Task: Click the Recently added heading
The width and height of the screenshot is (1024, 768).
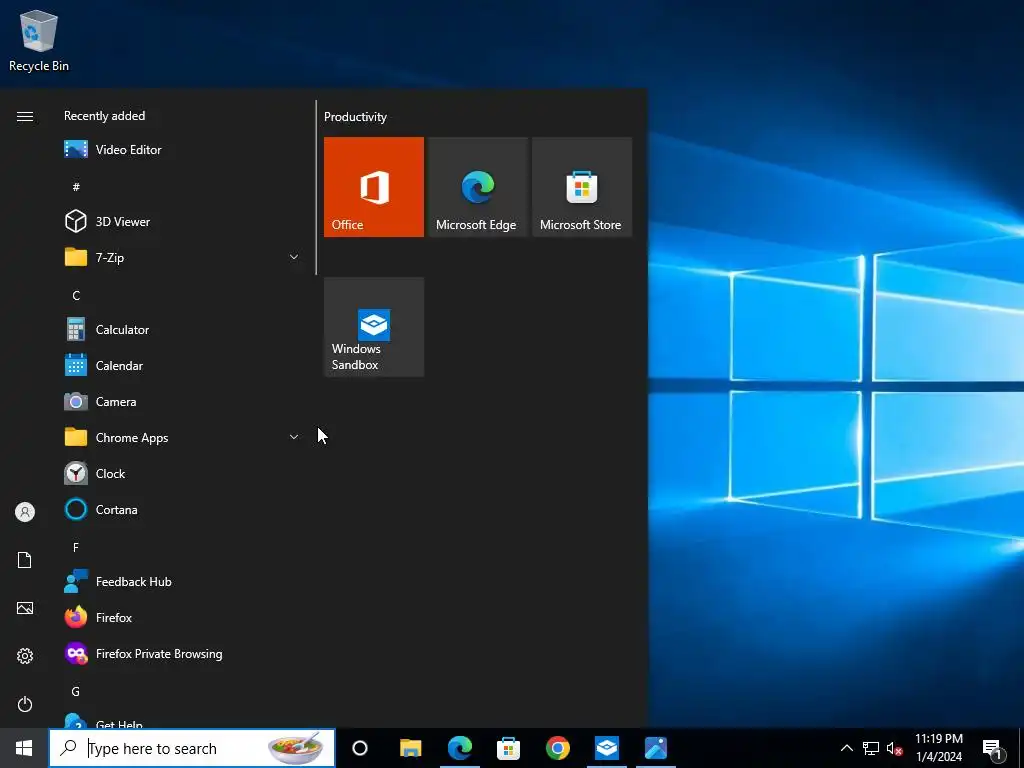Action: pos(104,116)
